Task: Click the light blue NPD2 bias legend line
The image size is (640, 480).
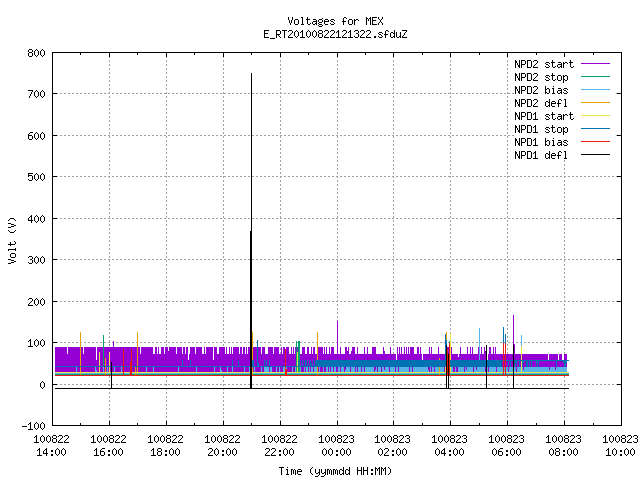Action: pyautogui.click(x=595, y=90)
